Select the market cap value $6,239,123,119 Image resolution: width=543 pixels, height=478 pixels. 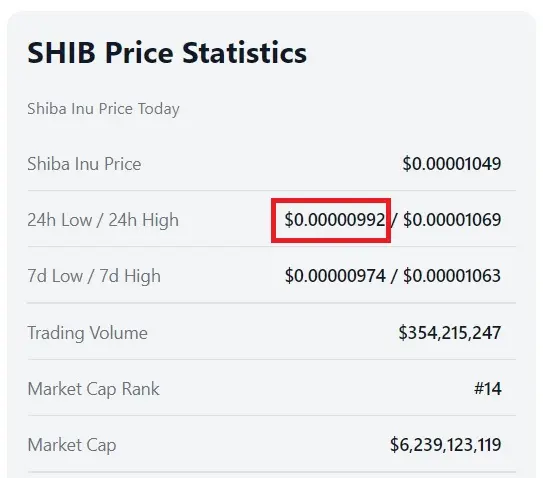[445, 445]
